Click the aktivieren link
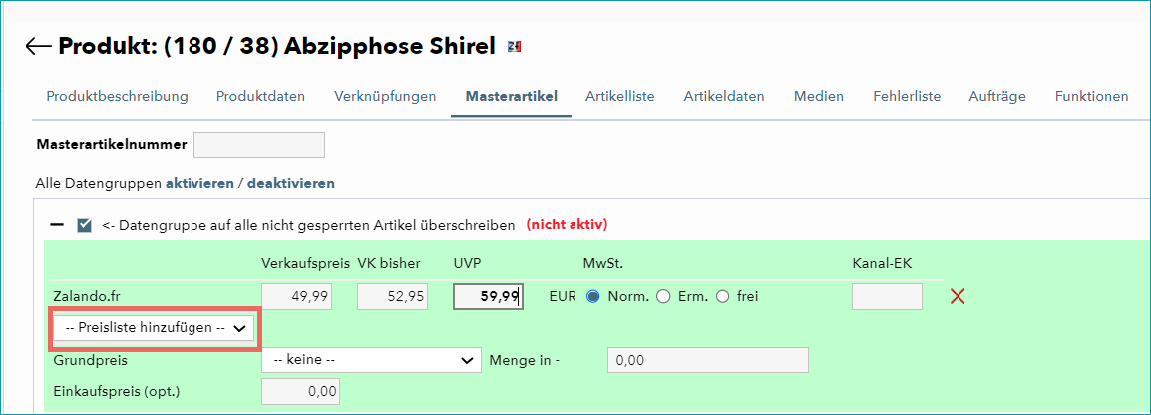Viewport: 1151px width, 415px height. click(x=200, y=184)
